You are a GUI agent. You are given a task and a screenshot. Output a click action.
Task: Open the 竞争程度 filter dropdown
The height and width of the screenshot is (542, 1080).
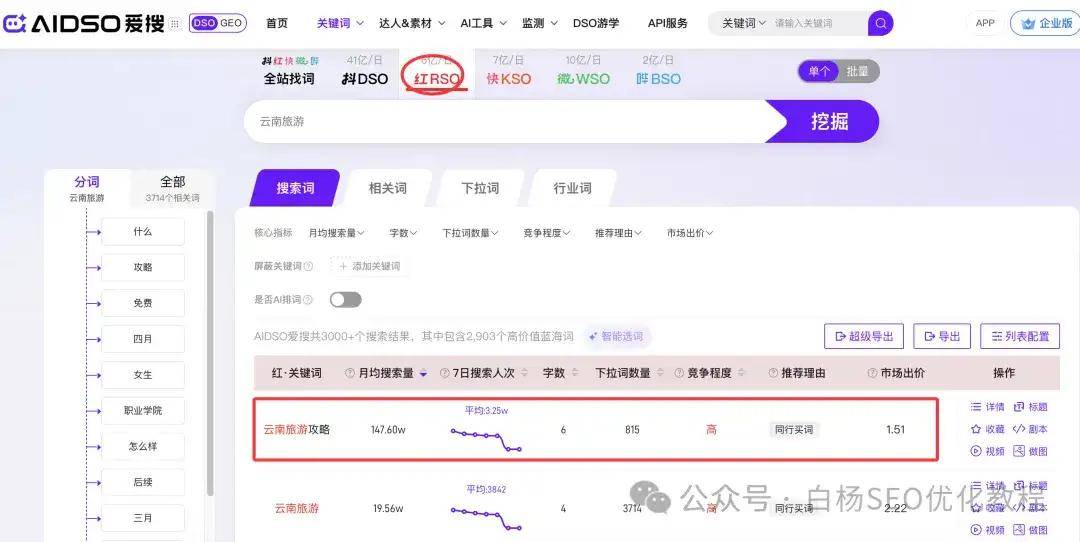click(x=546, y=233)
